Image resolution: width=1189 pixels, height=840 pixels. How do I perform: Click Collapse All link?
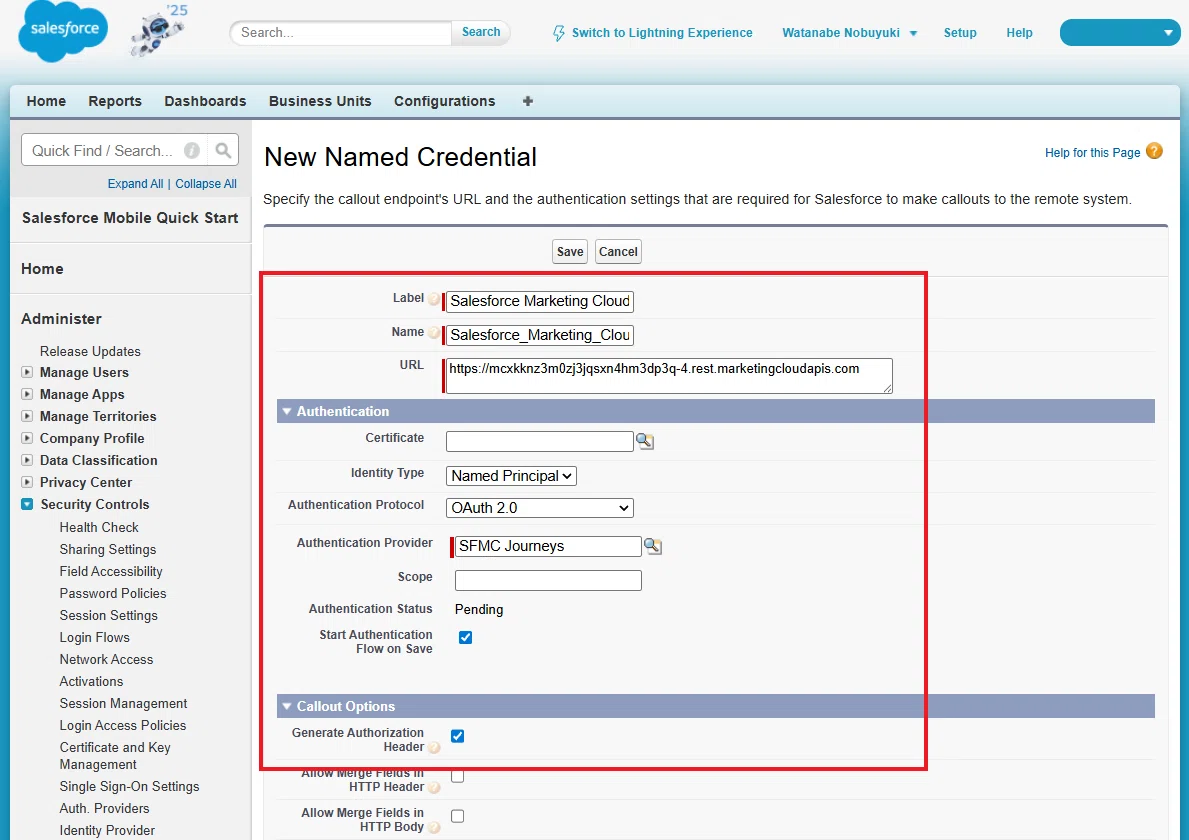pyautogui.click(x=205, y=183)
